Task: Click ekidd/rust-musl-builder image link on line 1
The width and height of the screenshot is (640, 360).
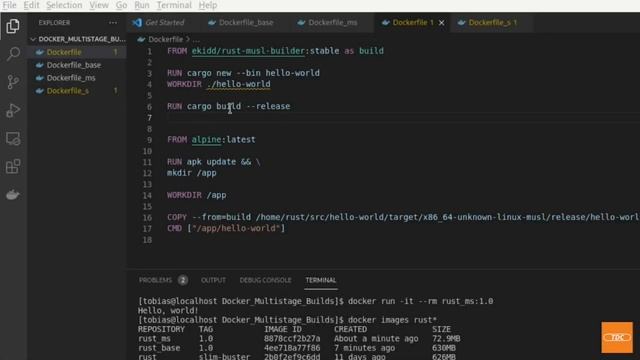Action: [248, 51]
